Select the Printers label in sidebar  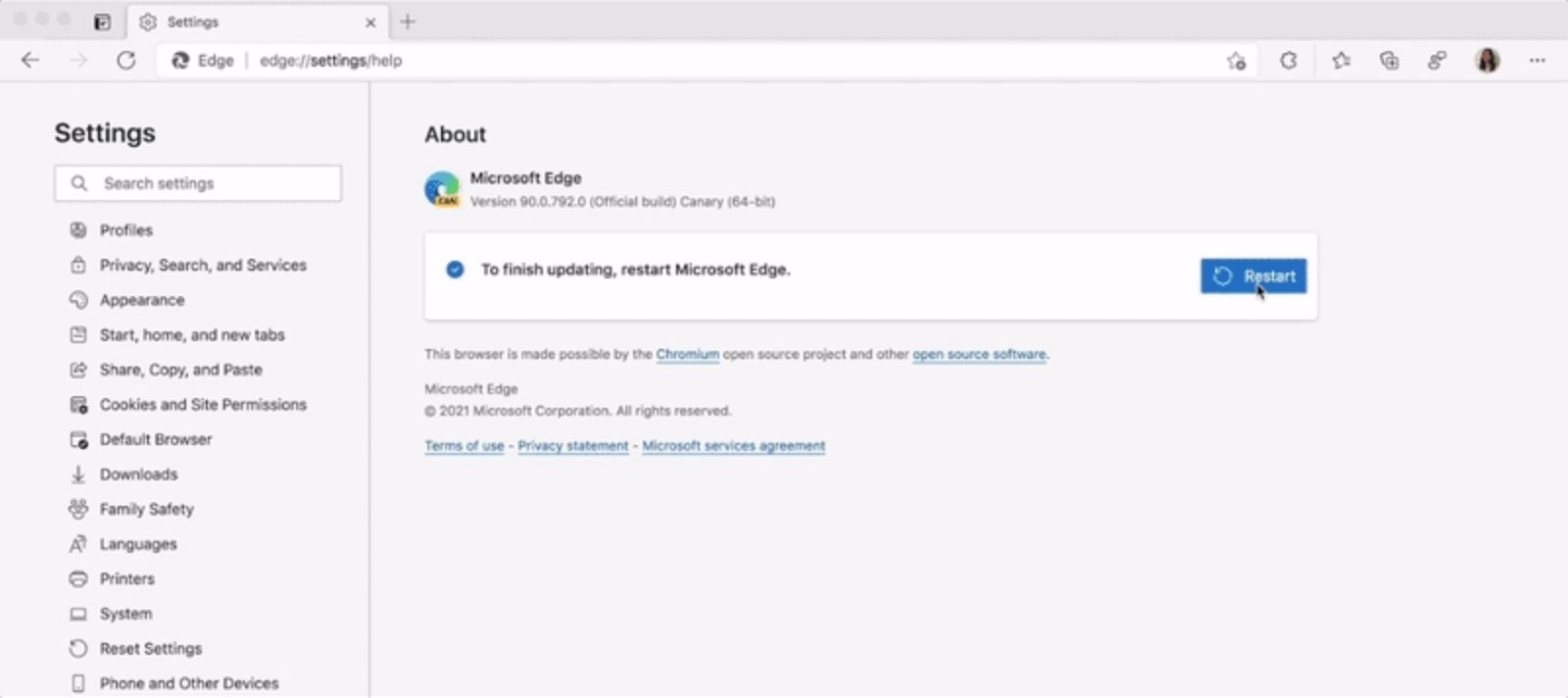click(x=127, y=578)
